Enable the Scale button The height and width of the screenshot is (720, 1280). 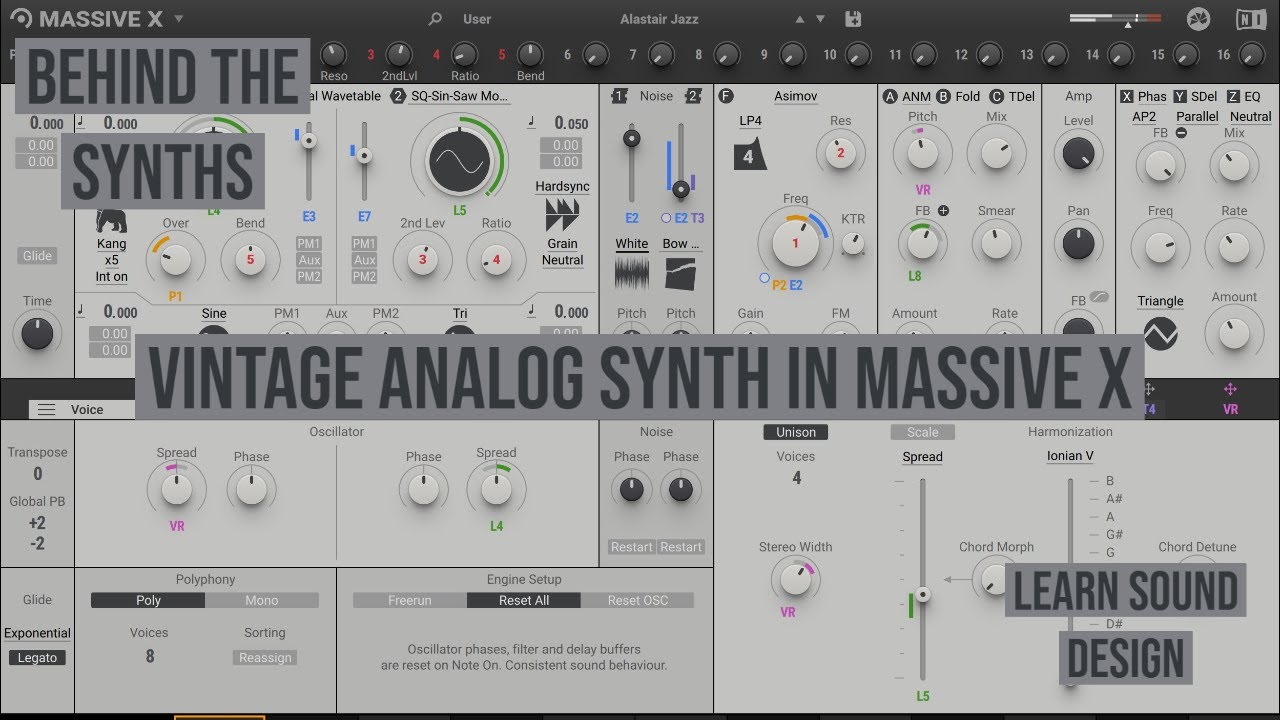(923, 432)
